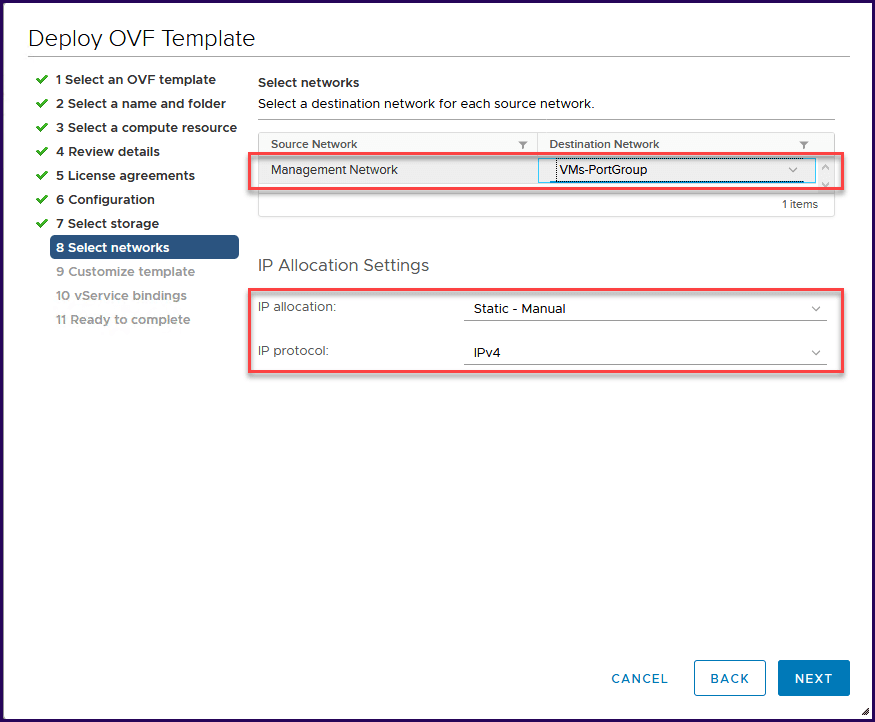Image resolution: width=875 pixels, height=722 pixels.
Task: Click the green checkmark next to Review details
Action: coord(42,152)
